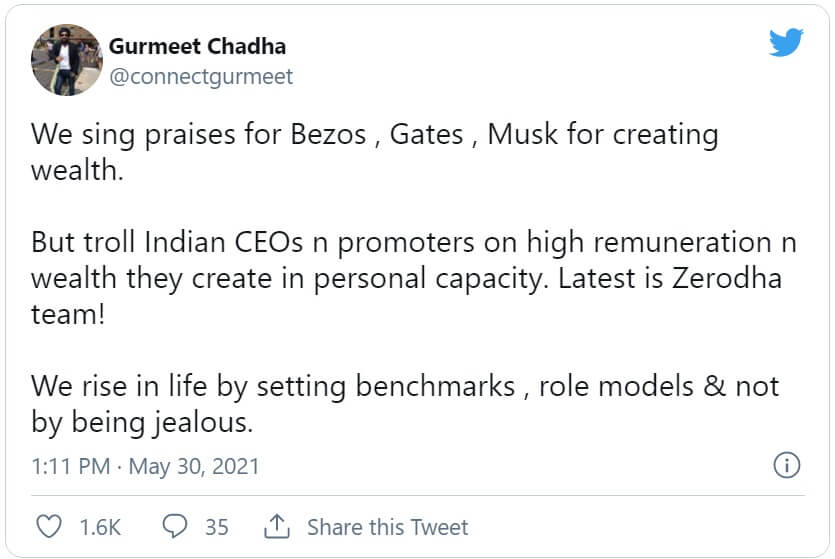
Task: Click the Share this Tweet label
Action: (388, 527)
